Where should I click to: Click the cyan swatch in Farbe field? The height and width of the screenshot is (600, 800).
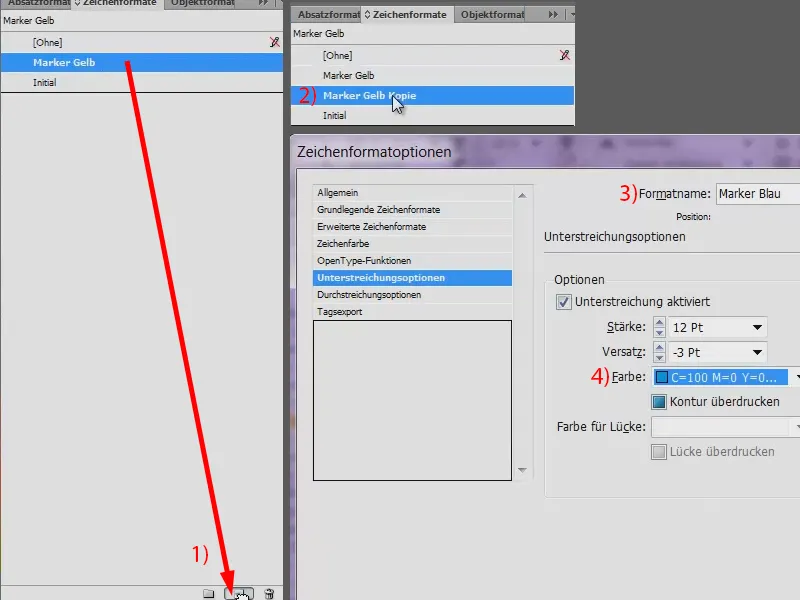662,378
